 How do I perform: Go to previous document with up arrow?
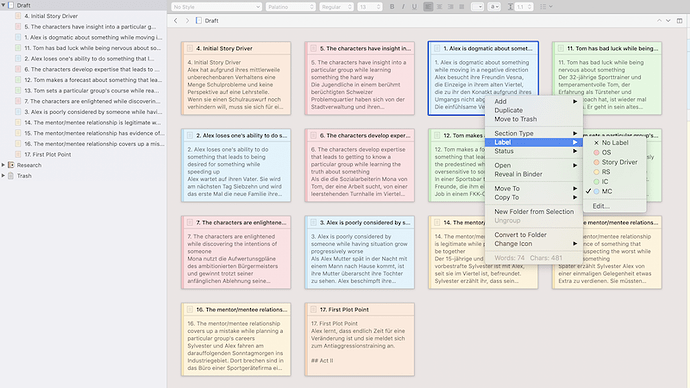pos(659,21)
